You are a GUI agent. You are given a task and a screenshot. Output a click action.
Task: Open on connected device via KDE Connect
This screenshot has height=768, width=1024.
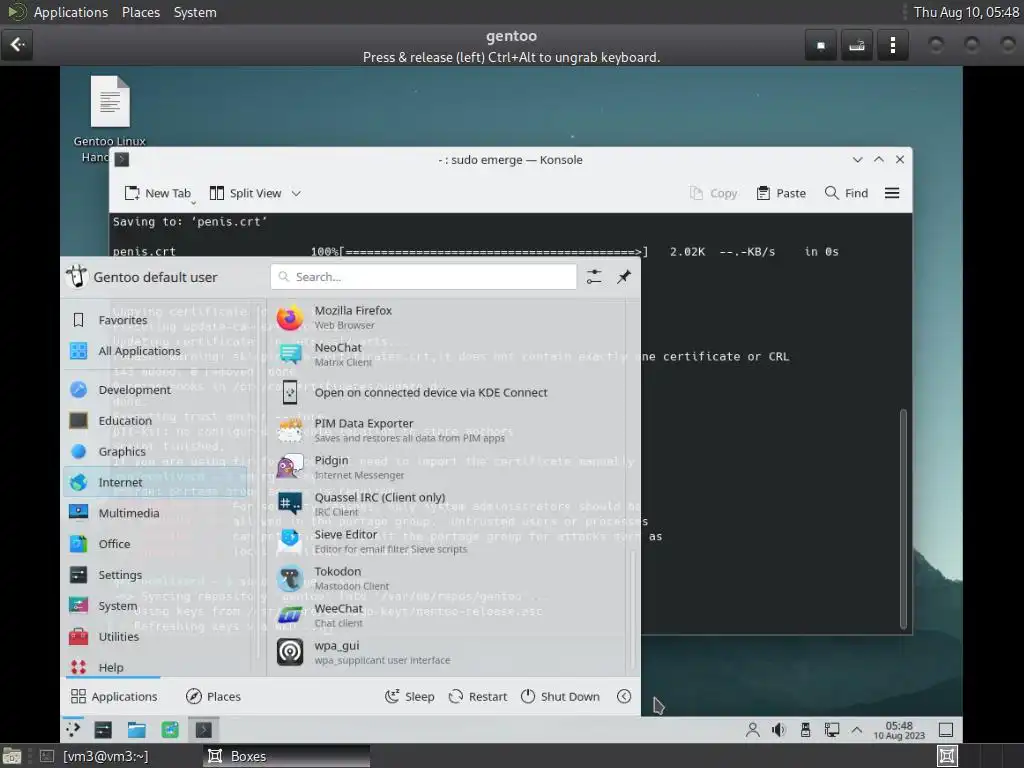point(448,392)
